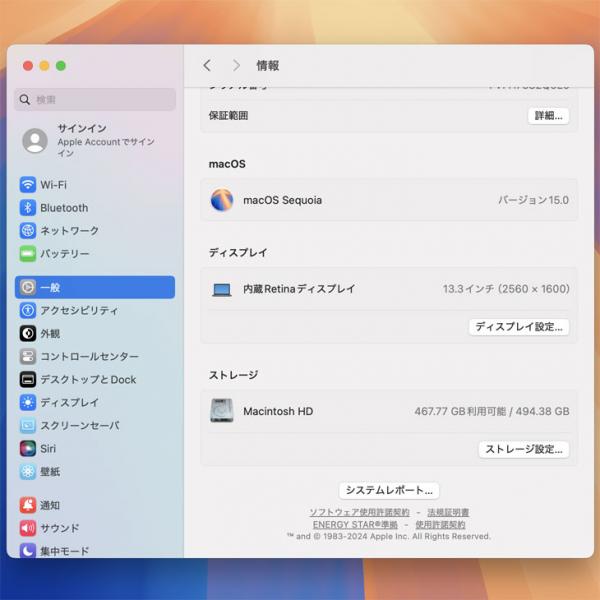This screenshot has height=600, width=600.
Task: Click the 一般 gear icon
Action: click(x=28, y=287)
